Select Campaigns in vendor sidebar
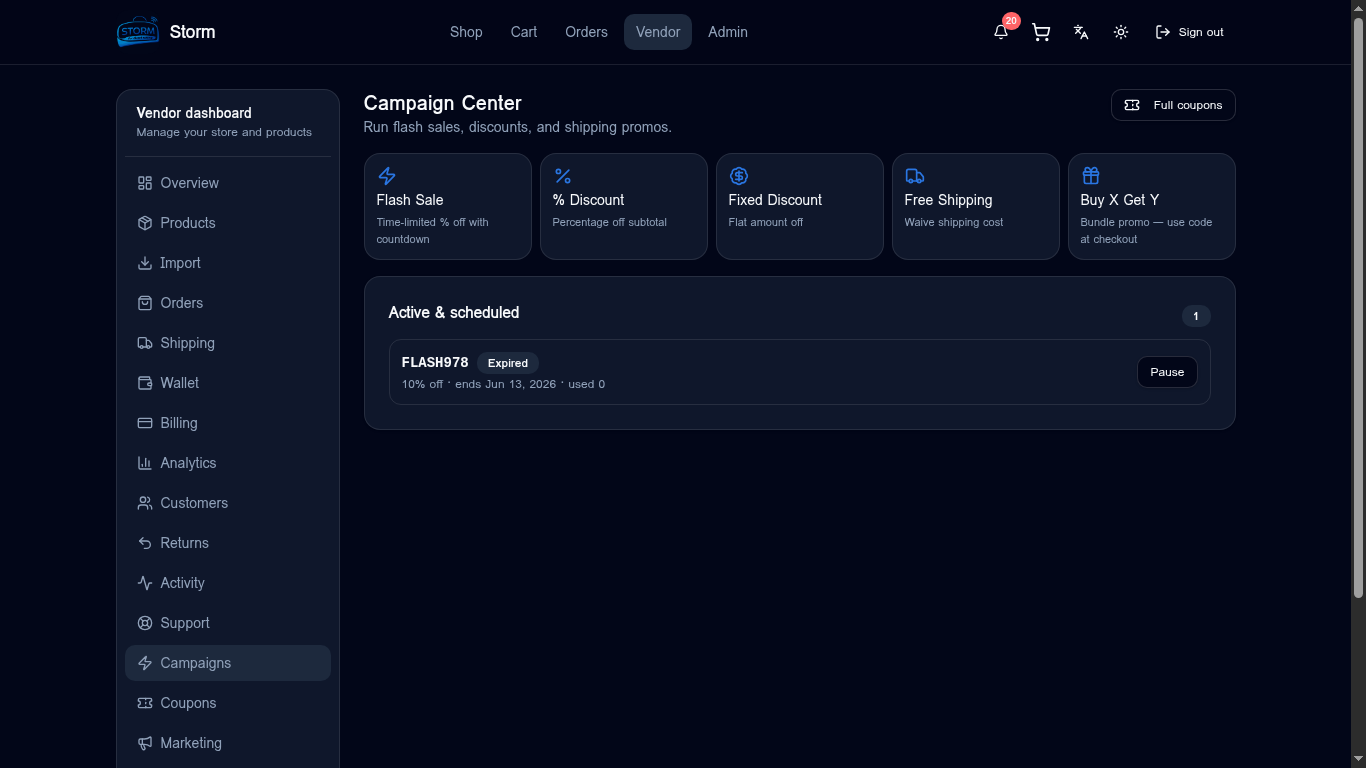The height and width of the screenshot is (768, 1366). [228, 663]
